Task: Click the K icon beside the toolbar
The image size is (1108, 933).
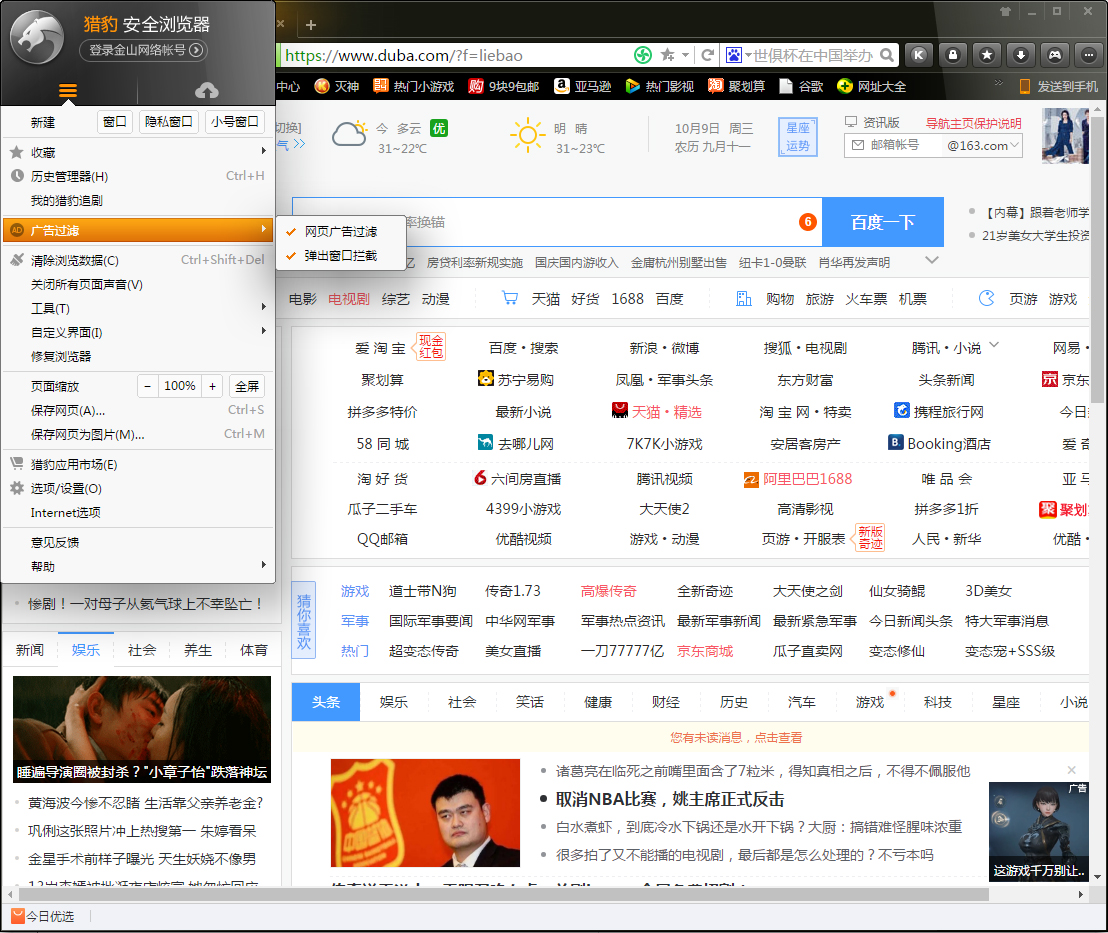Action: [x=918, y=55]
